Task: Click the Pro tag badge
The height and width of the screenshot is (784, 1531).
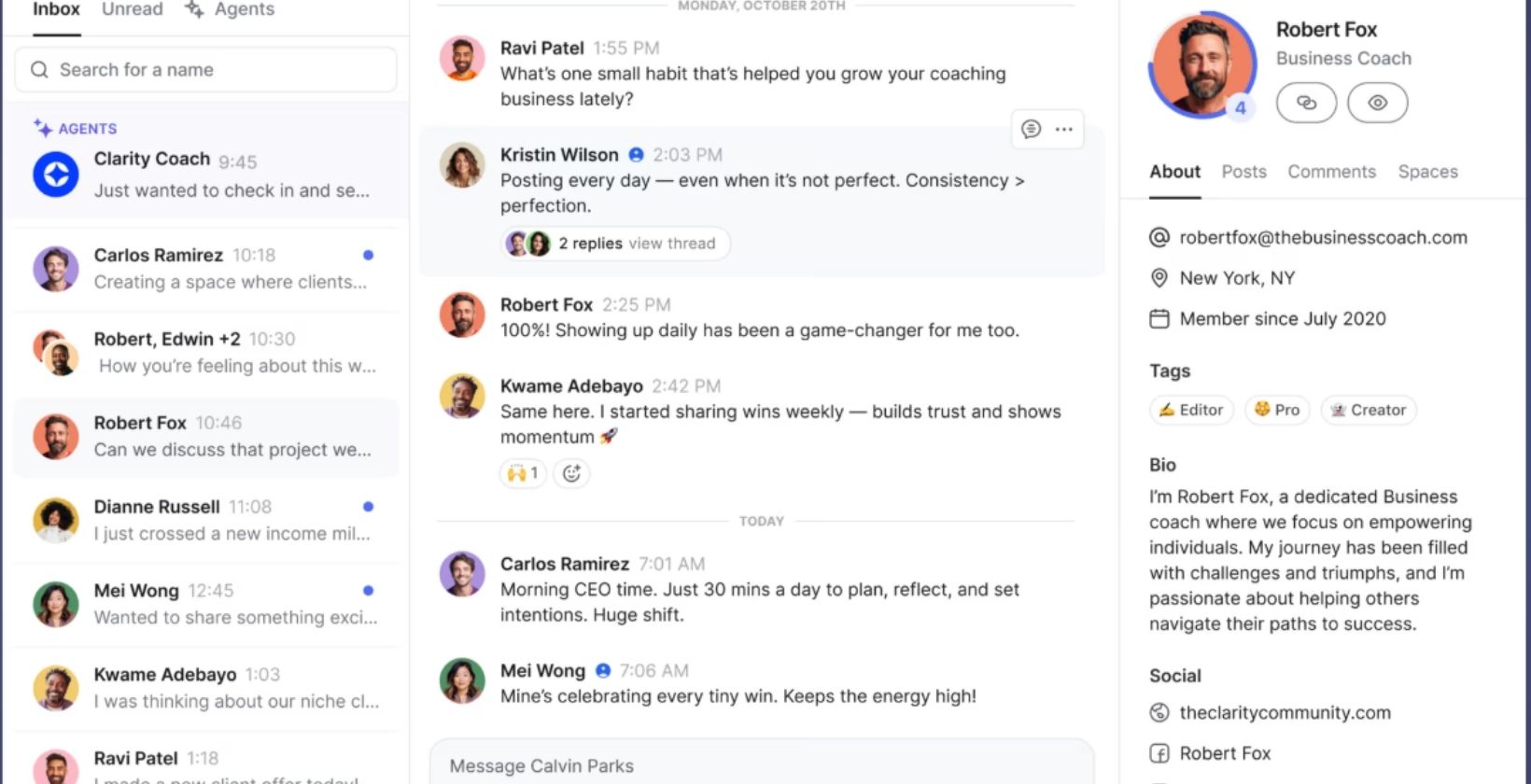Action: pos(1277,410)
